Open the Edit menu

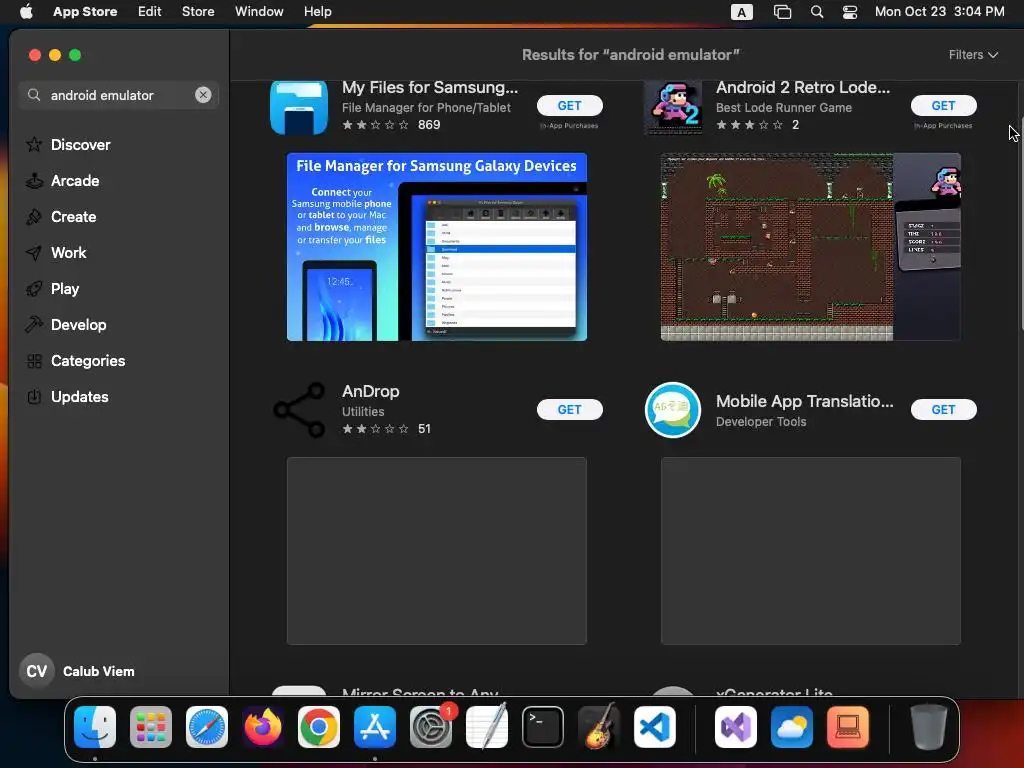(x=150, y=11)
